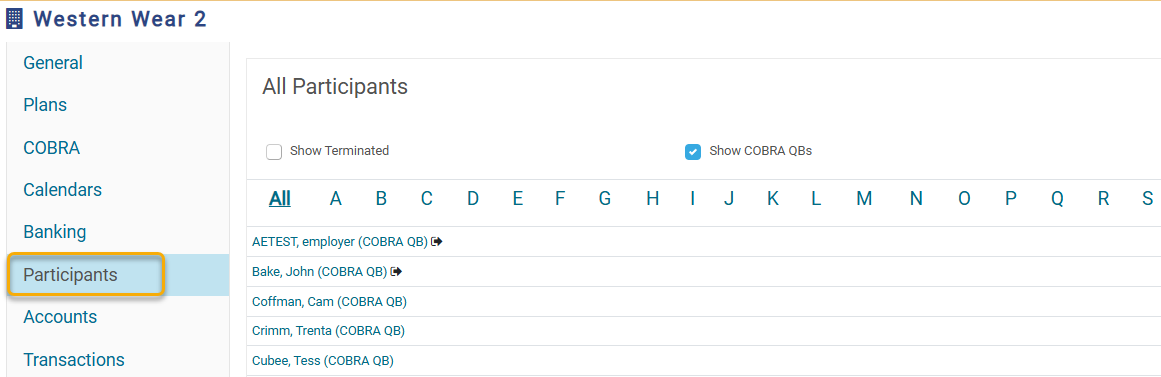Uncheck the Show COBRA QBs checkbox
The width and height of the screenshot is (1161, 377).
click(x=693, y=152)
